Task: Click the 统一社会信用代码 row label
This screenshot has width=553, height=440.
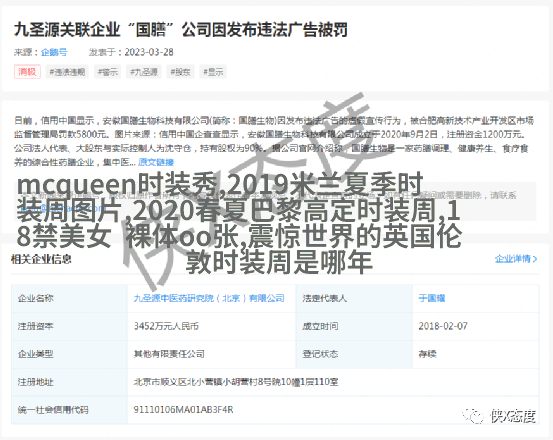Action: click(x=53, y=410)
